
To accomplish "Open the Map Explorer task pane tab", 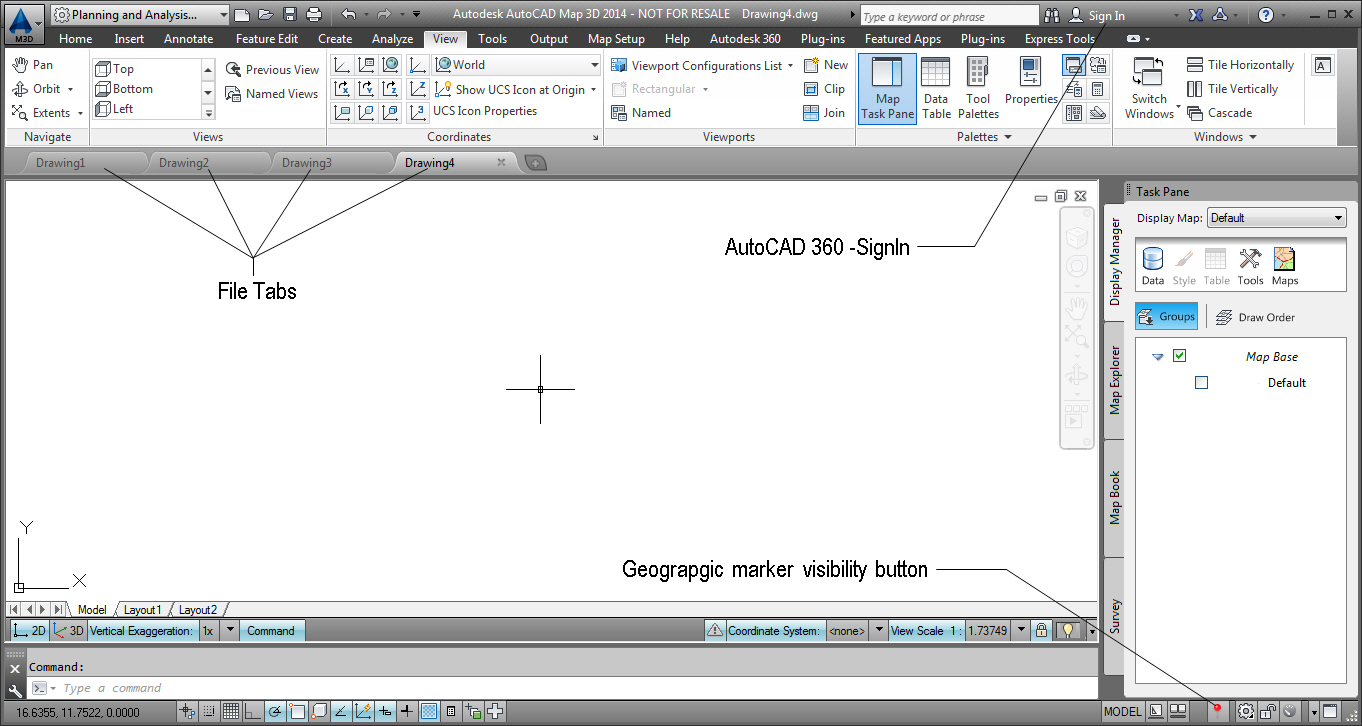I will click(x=1115, y=380).
